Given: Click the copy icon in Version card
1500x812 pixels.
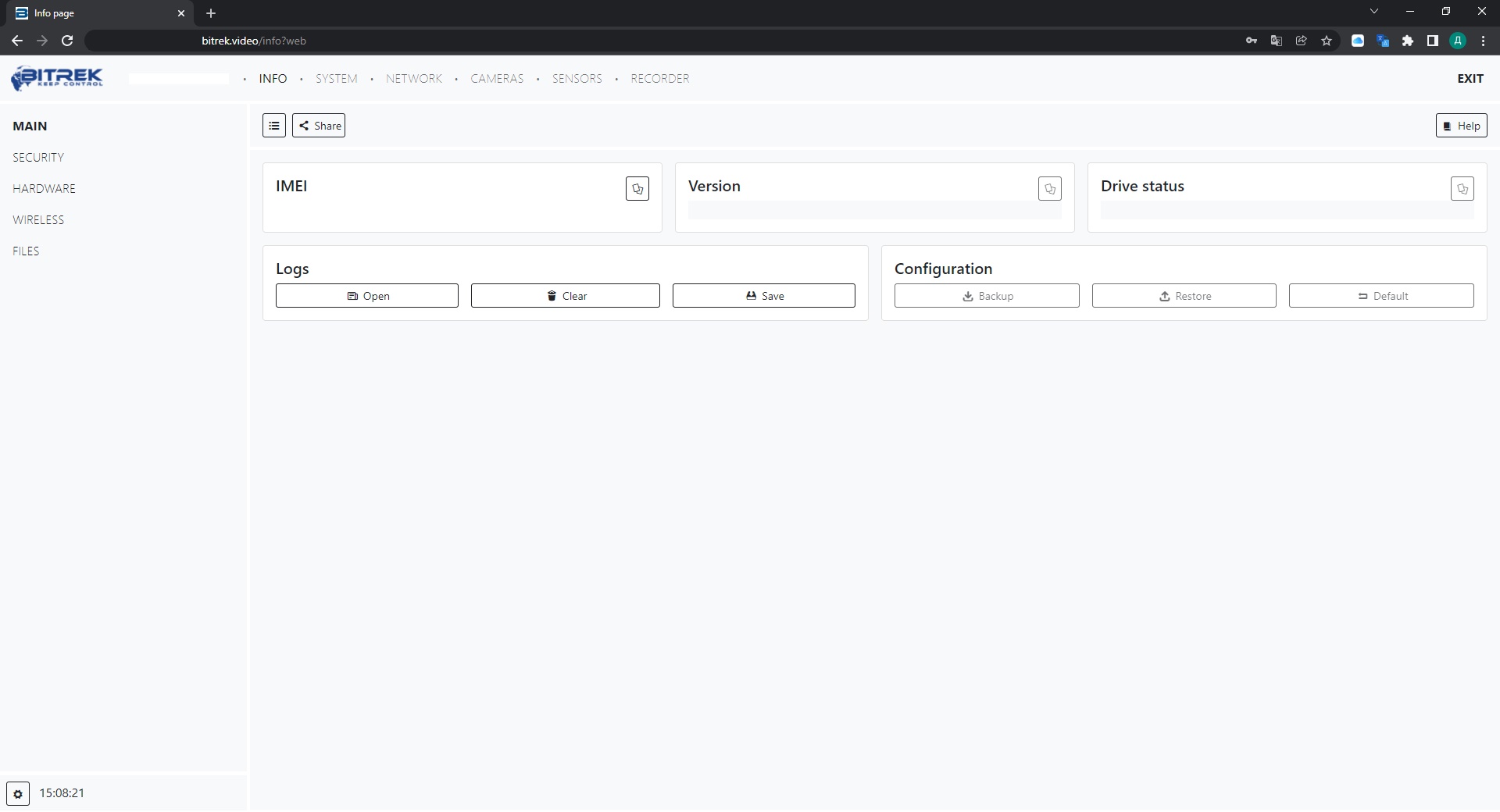Looking at the screenshot, I should tap(1049, 189).
